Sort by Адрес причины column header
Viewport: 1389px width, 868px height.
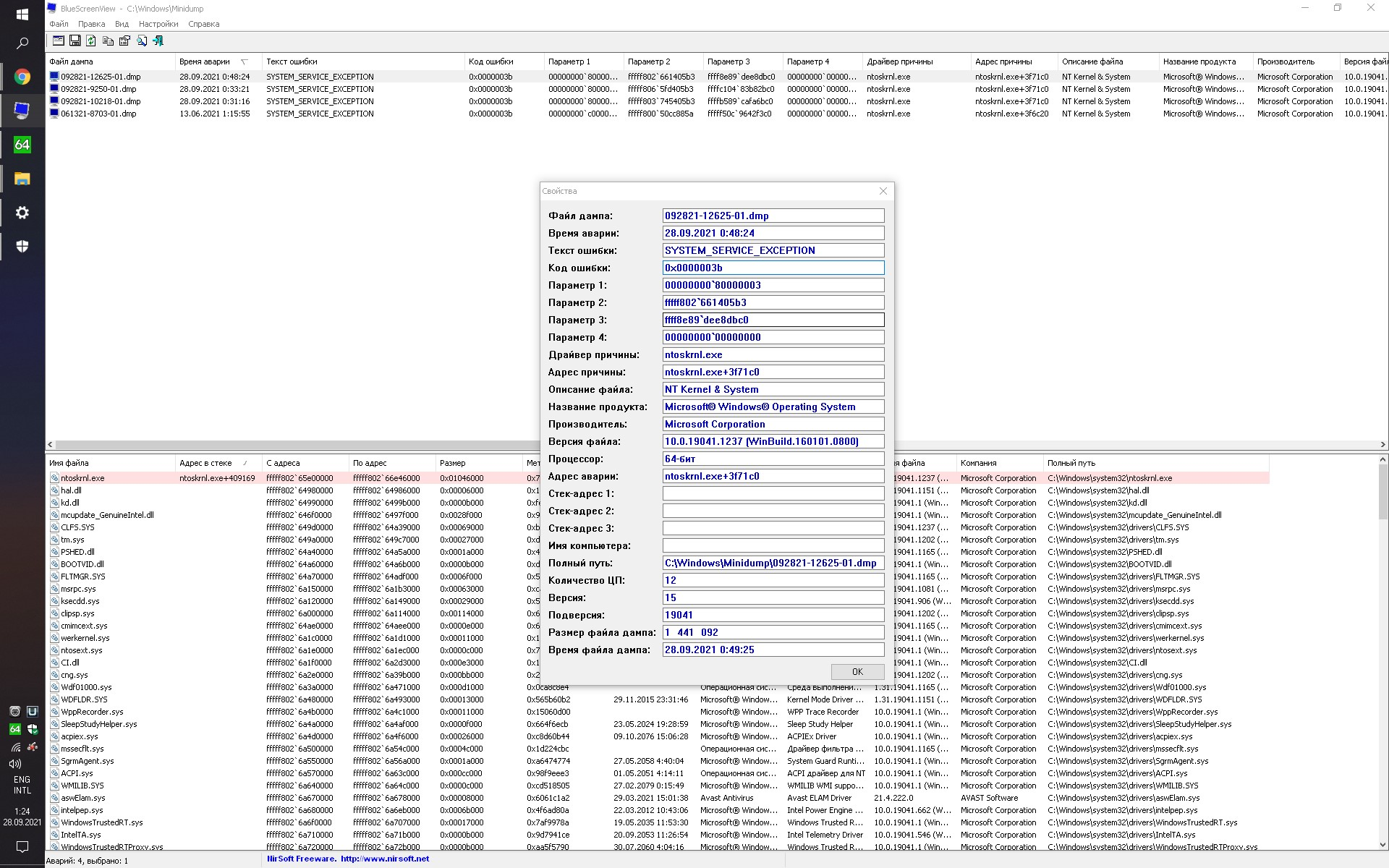[x=1014, y=61]
